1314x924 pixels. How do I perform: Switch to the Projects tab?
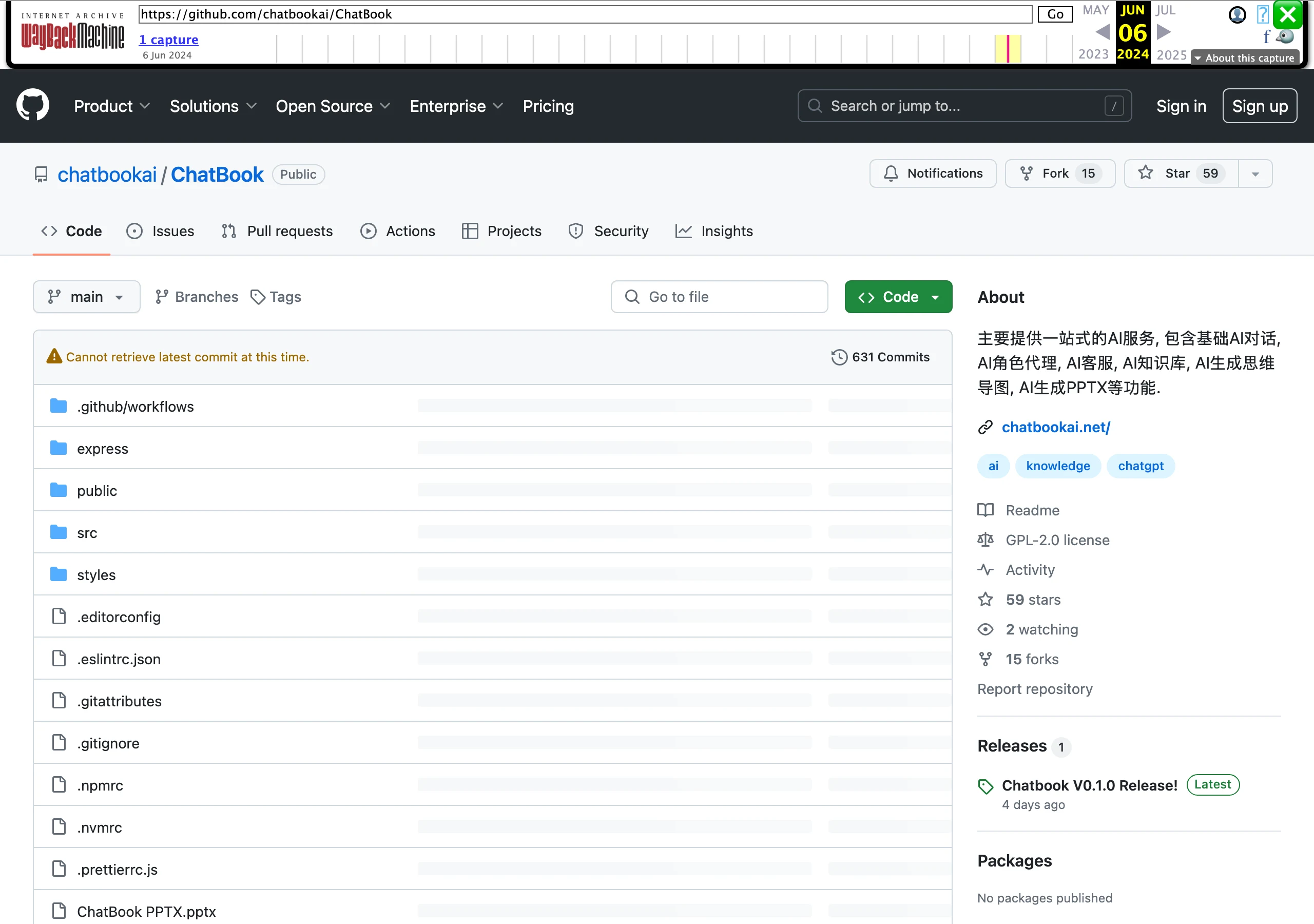pyautogui.click(x=501, y=230)
